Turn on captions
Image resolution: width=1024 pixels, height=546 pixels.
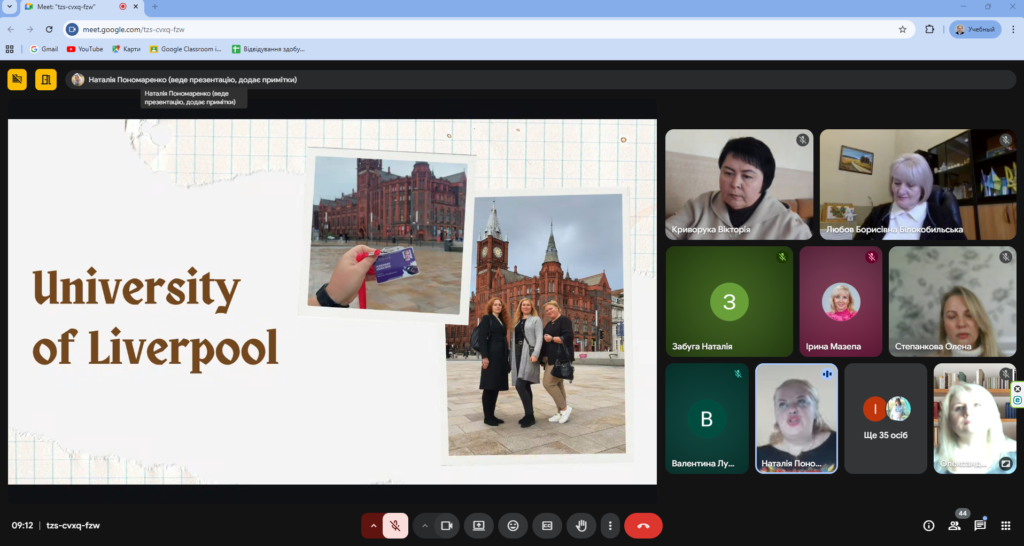point(547,525)
